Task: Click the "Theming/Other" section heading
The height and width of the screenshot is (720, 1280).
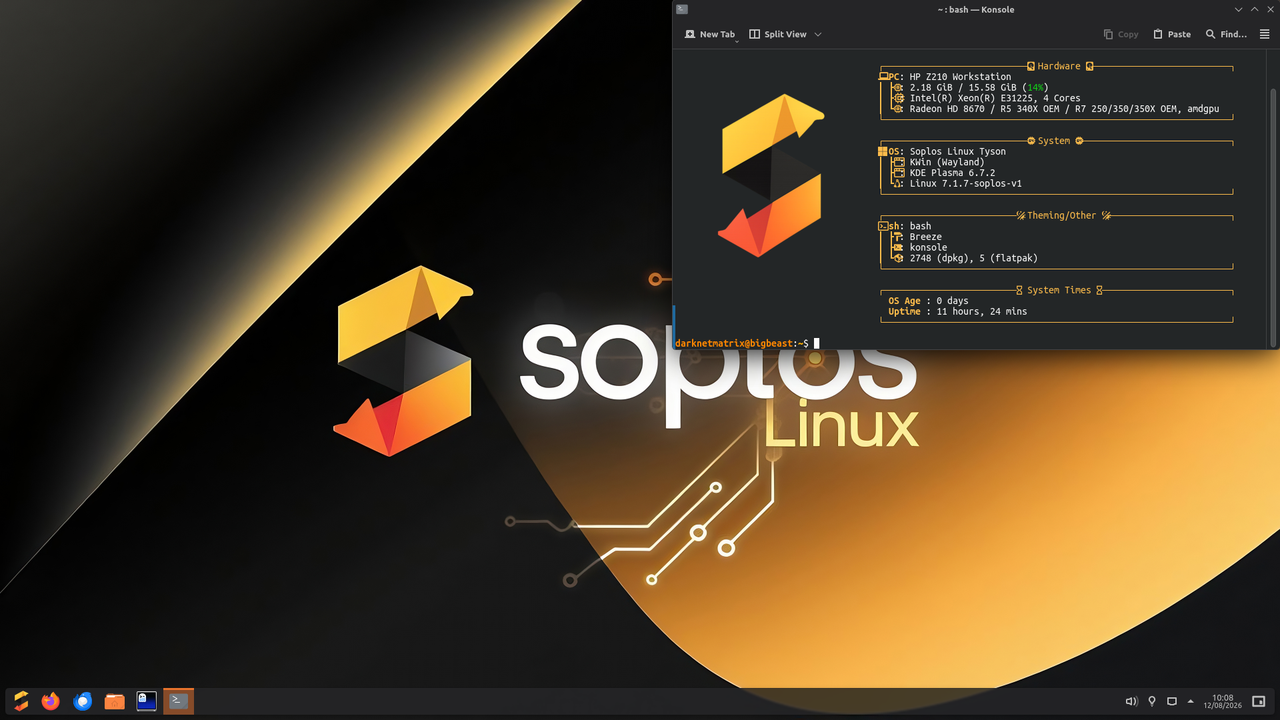Action: tap(1062, 216)
